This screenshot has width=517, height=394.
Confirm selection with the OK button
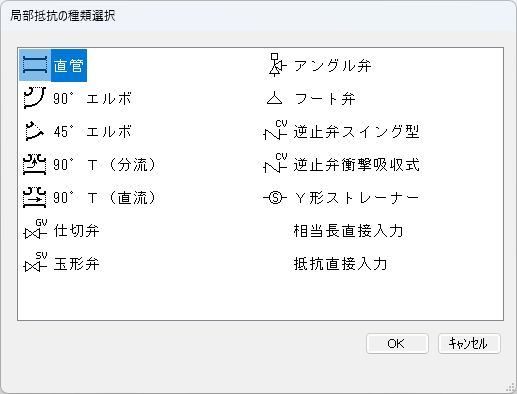tap(397, 343)
